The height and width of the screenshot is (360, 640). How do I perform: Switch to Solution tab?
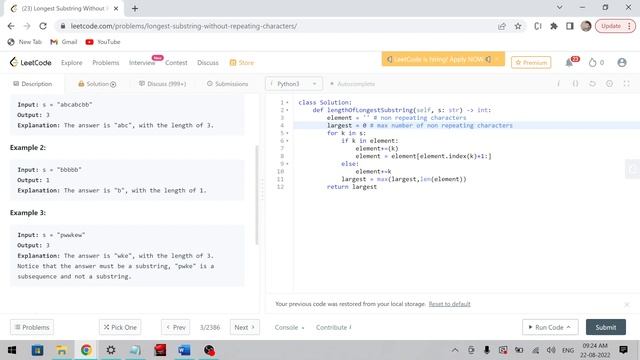[97, 84]
